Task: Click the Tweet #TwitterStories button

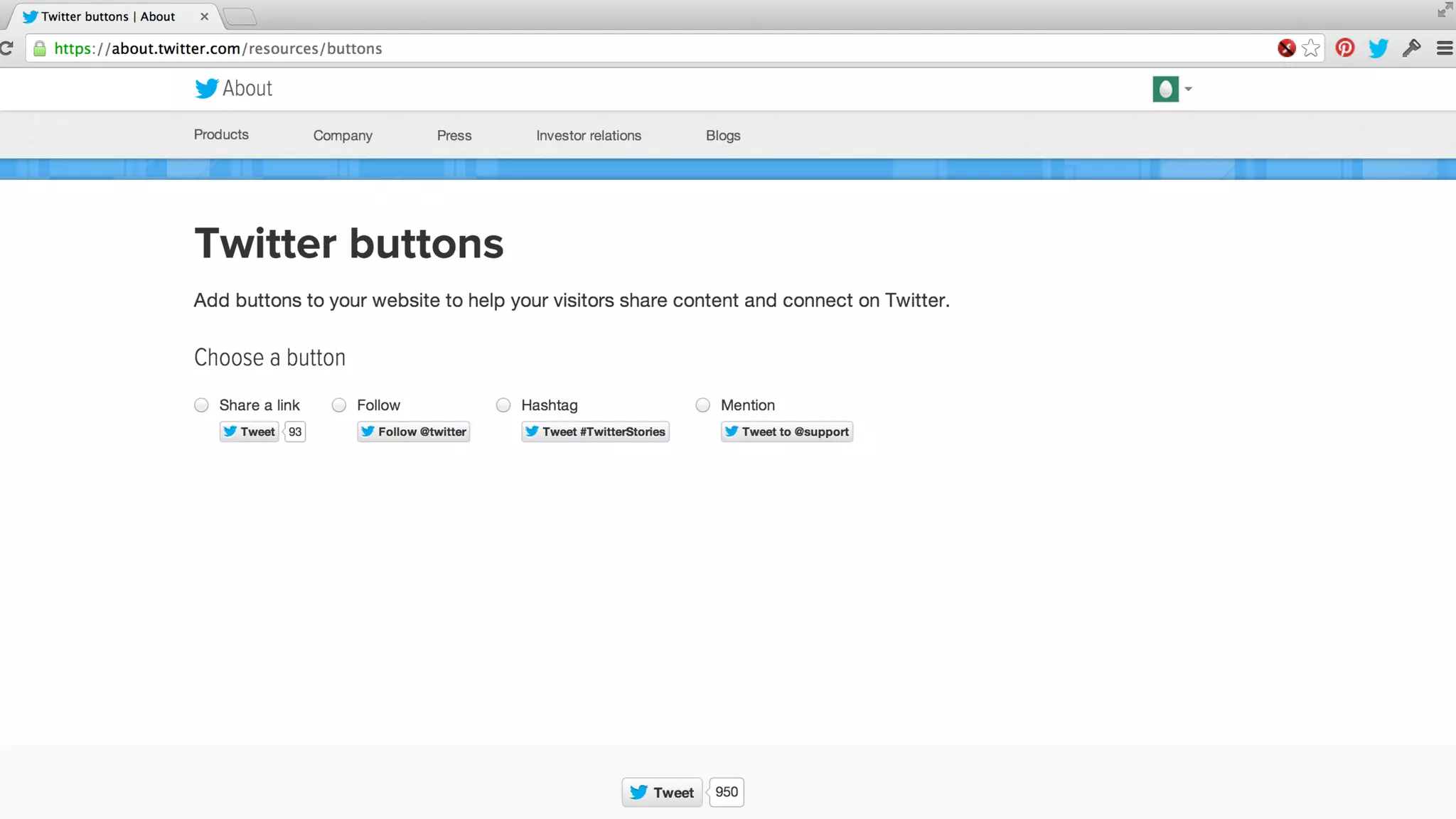Action: click(595, 432)
